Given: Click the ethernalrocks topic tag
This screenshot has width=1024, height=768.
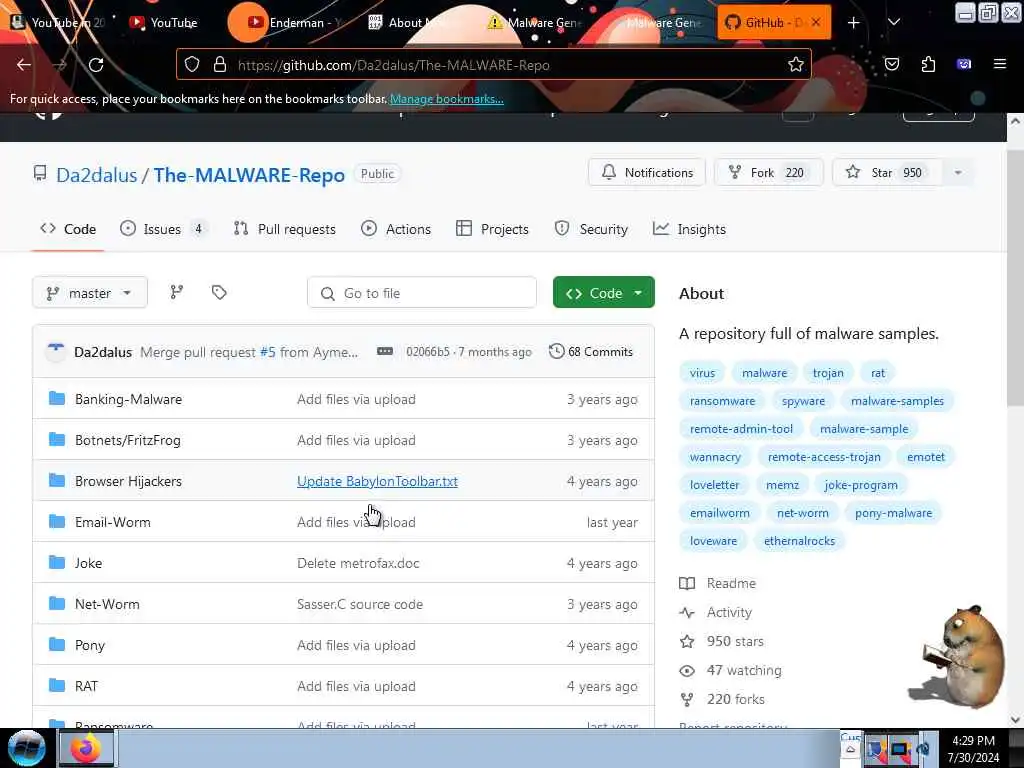Looking at the screenshot, I should (x=799, y=541).
